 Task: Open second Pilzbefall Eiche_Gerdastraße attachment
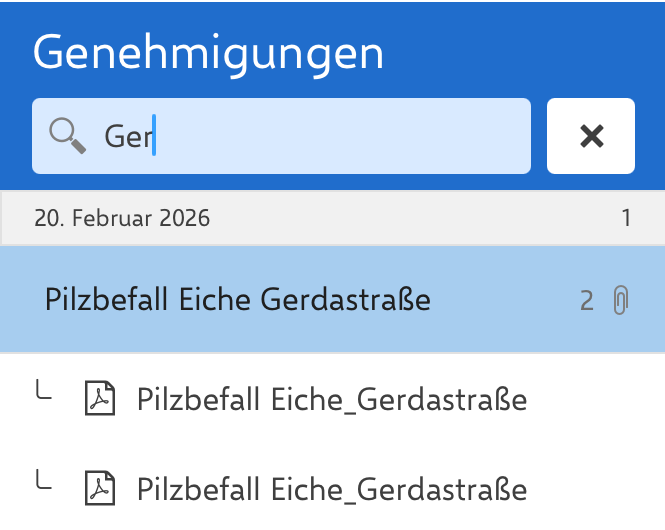coord(332,489)
